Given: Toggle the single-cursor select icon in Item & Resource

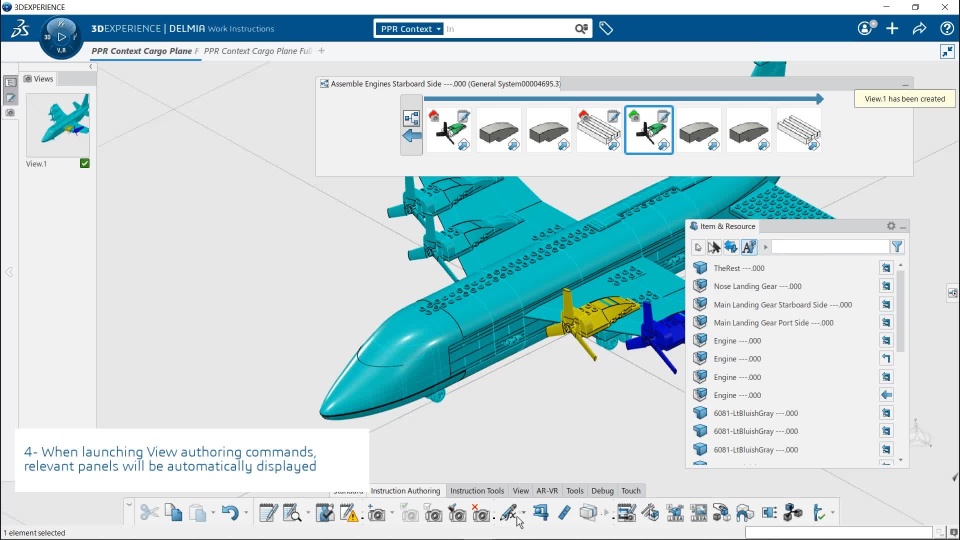Looking at the screenshot, I should (x=698, y=247).
